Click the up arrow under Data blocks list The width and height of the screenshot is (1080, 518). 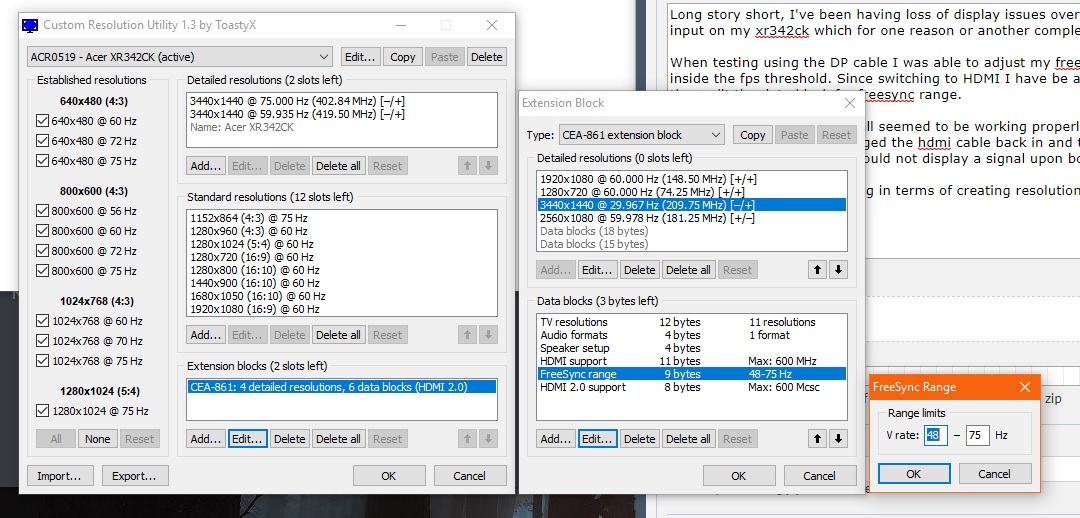819,438
